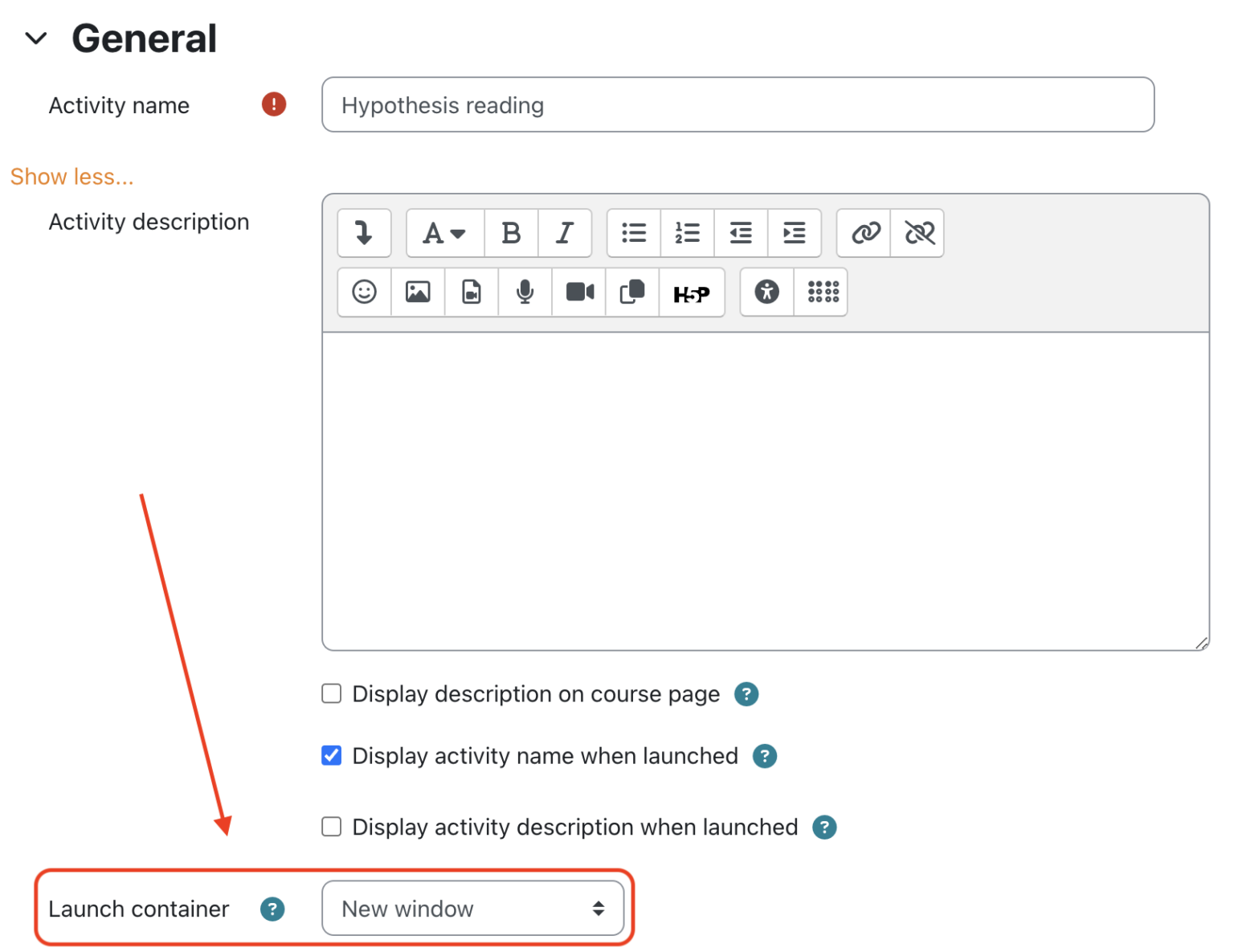Apply italic formatting
1234x952 pixels.
(564, 233)
